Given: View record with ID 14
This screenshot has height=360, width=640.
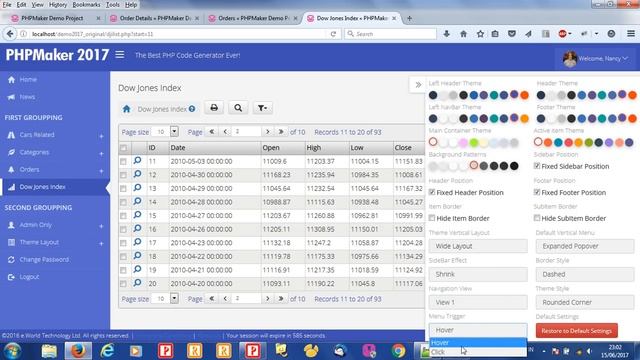Looking at the screenshot, I should (138, 201).
